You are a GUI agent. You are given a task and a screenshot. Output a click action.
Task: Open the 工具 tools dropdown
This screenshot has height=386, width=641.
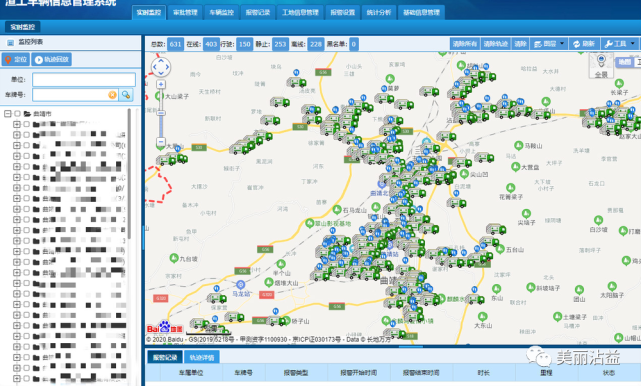pos(619,44)
